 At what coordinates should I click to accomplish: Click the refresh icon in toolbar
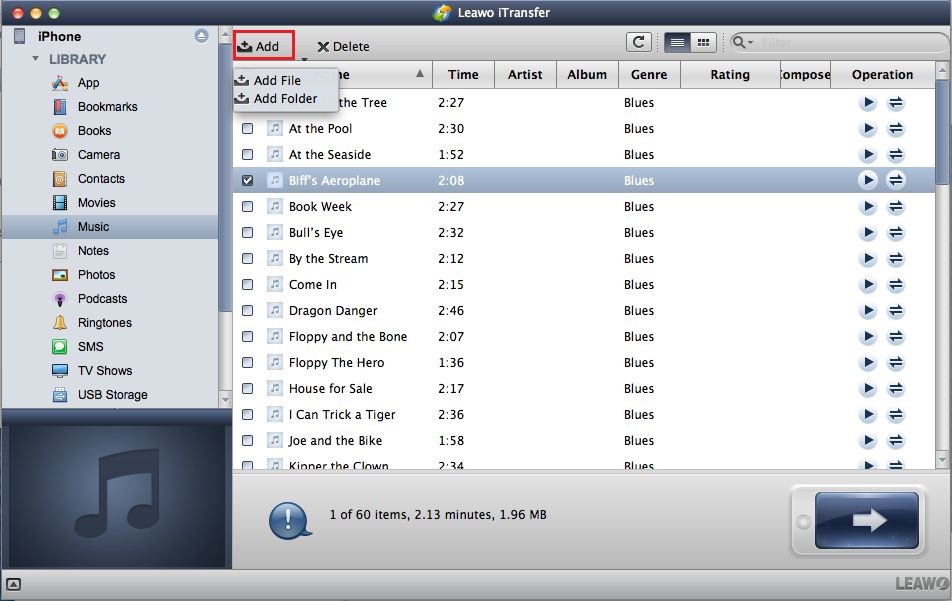tap(639, 42)
